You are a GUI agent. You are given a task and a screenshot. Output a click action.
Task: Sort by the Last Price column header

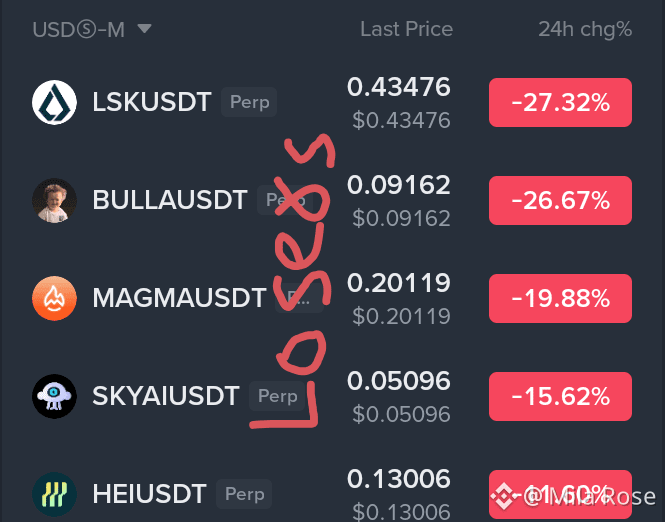pos(406,29)
